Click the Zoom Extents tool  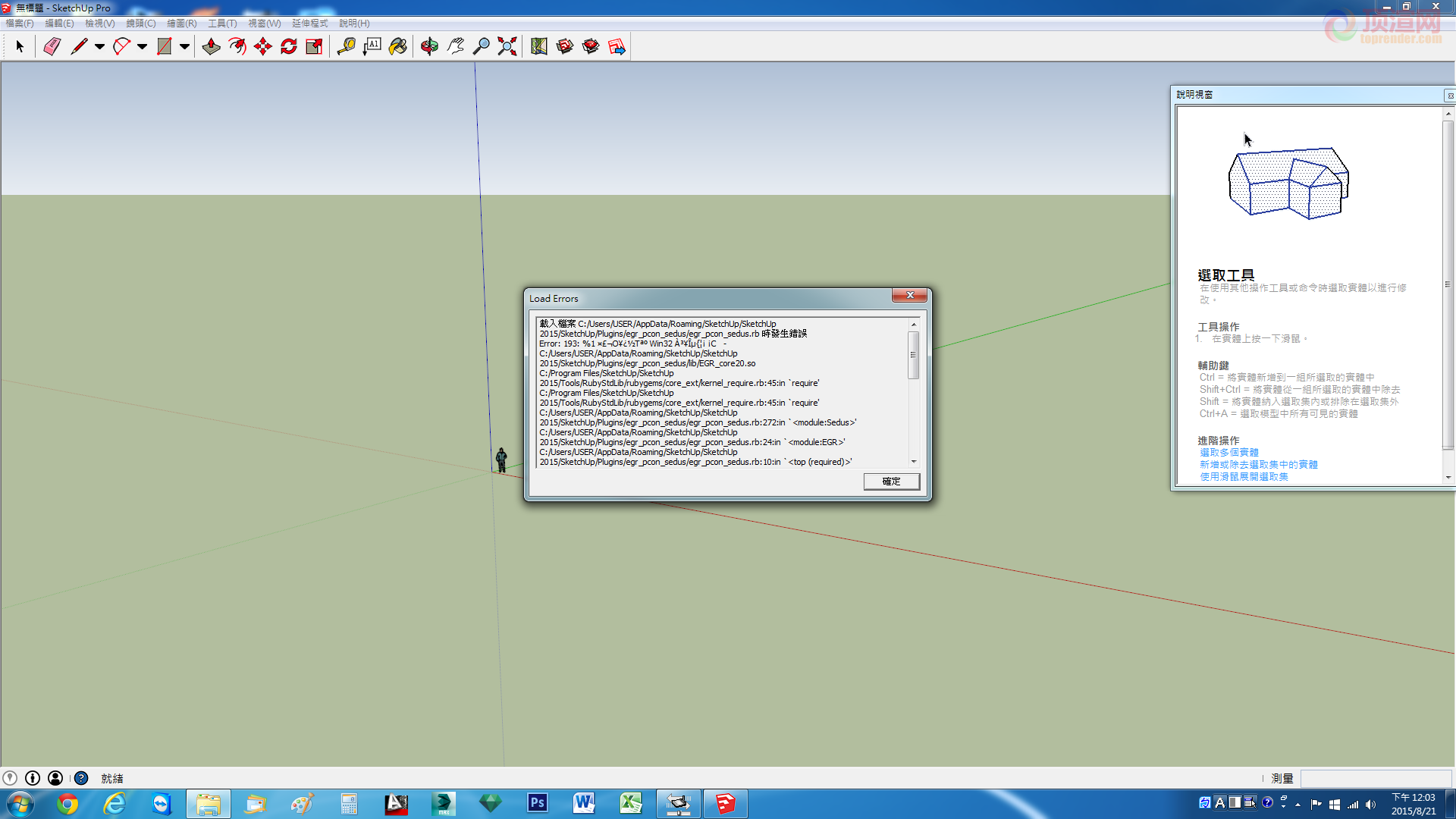pyautogui.click(x=507, y=47)
